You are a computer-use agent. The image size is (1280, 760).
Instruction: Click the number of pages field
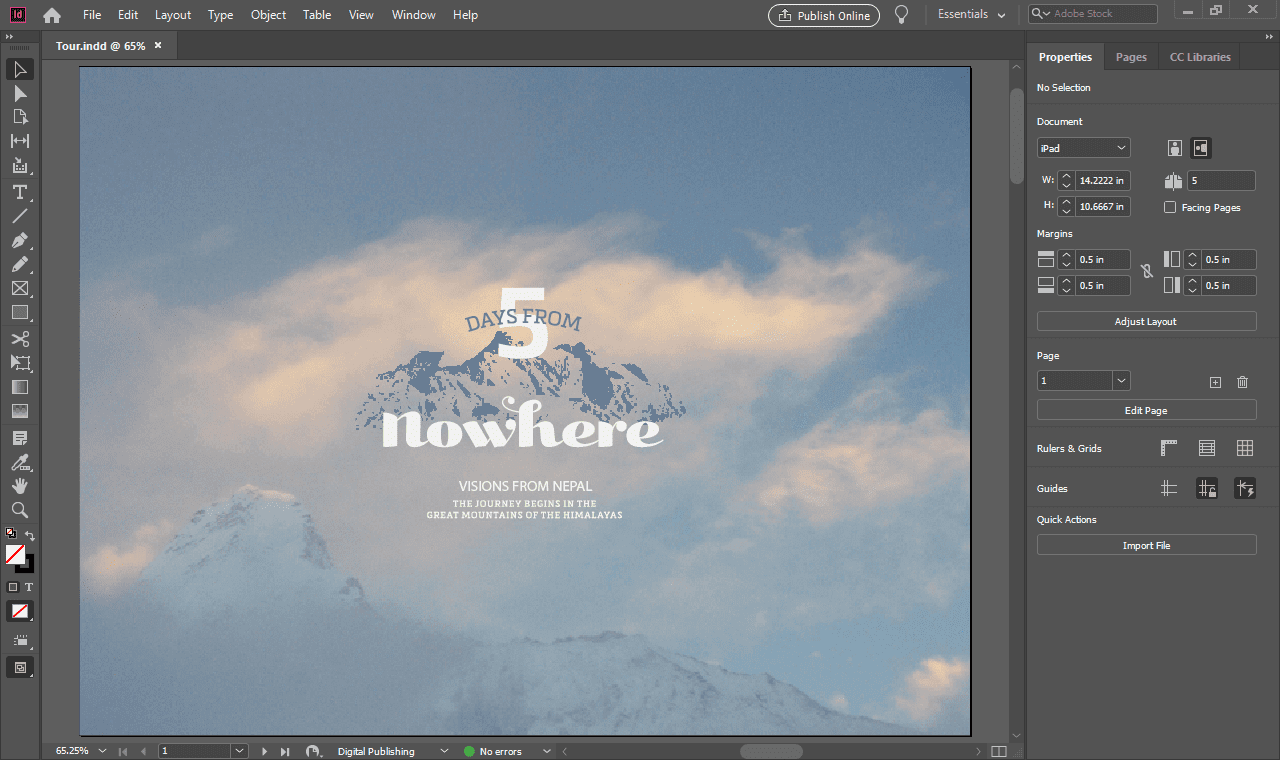1221,181
